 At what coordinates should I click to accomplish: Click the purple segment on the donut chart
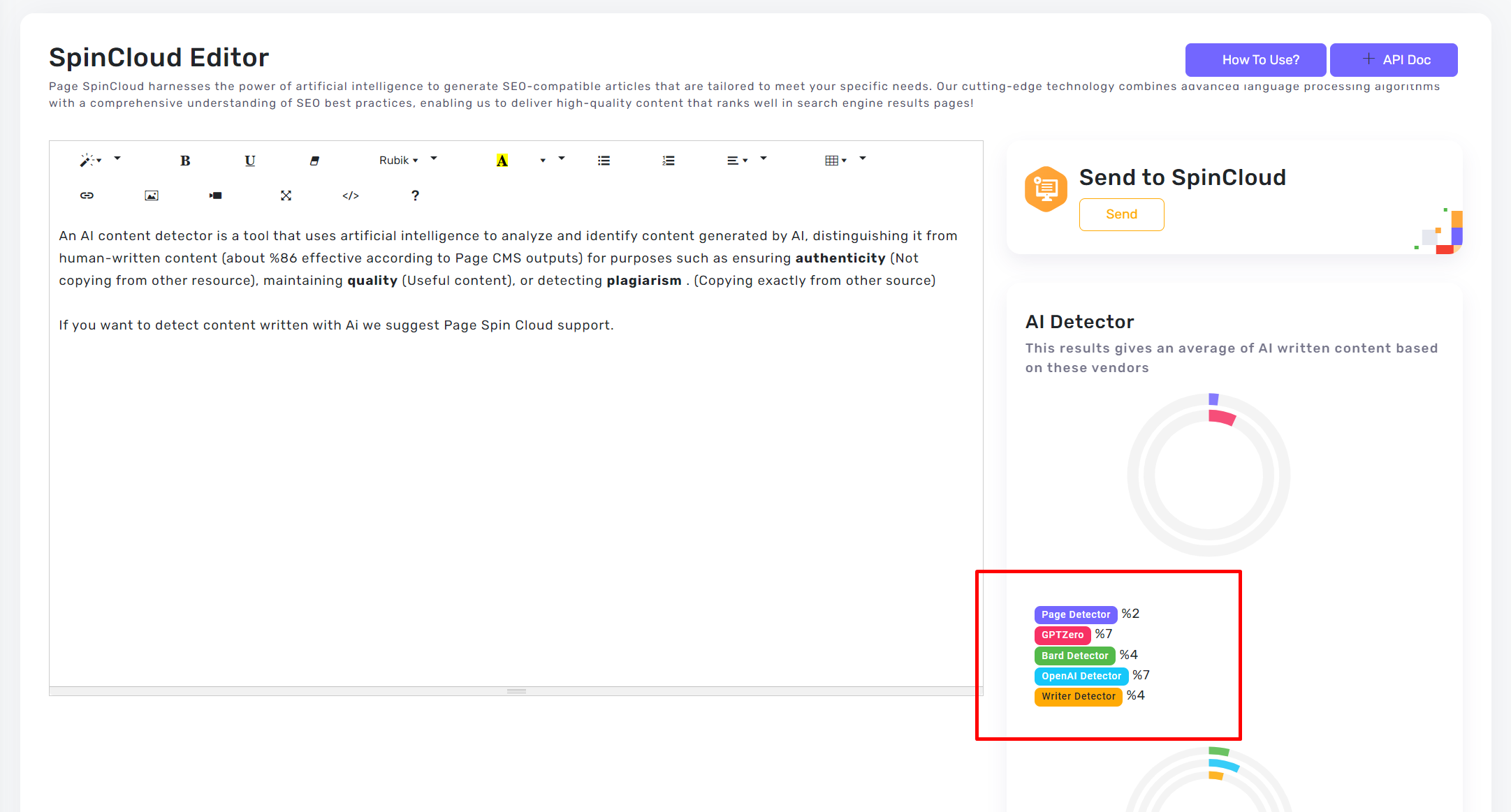1214,399
